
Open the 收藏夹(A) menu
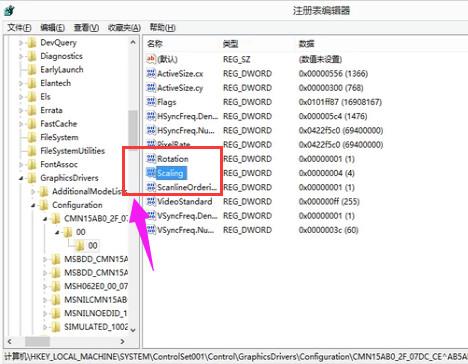124,27
